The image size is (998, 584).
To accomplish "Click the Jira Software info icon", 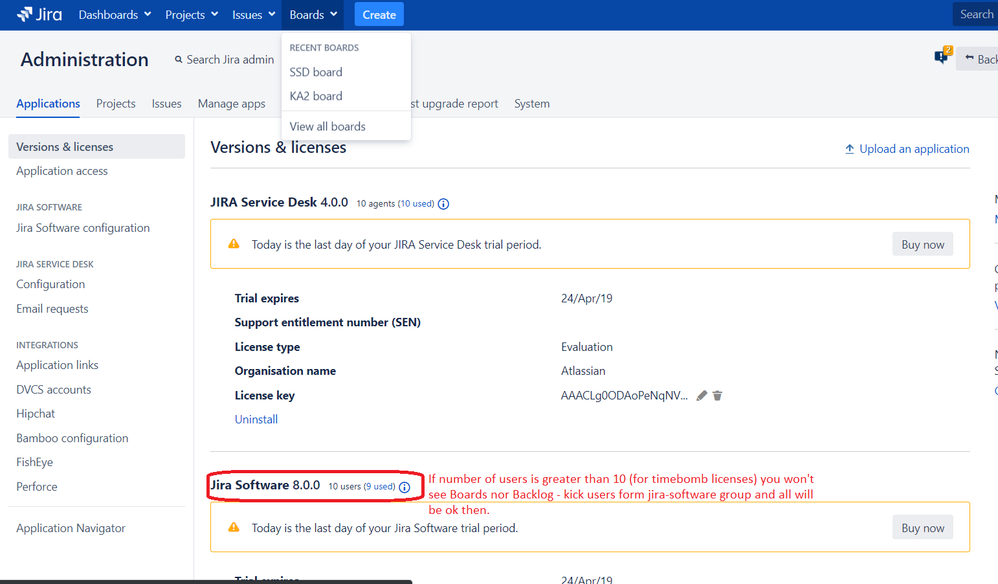I will click(x=404, y=487).
